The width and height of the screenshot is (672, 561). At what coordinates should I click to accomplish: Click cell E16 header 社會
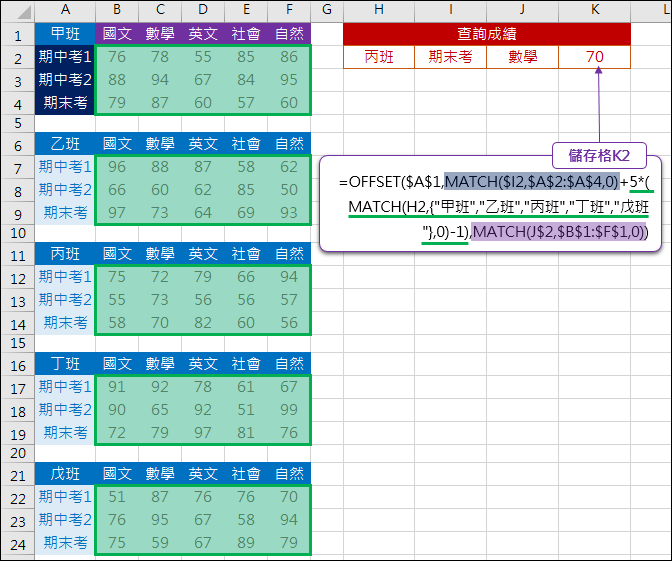[246, 364]
